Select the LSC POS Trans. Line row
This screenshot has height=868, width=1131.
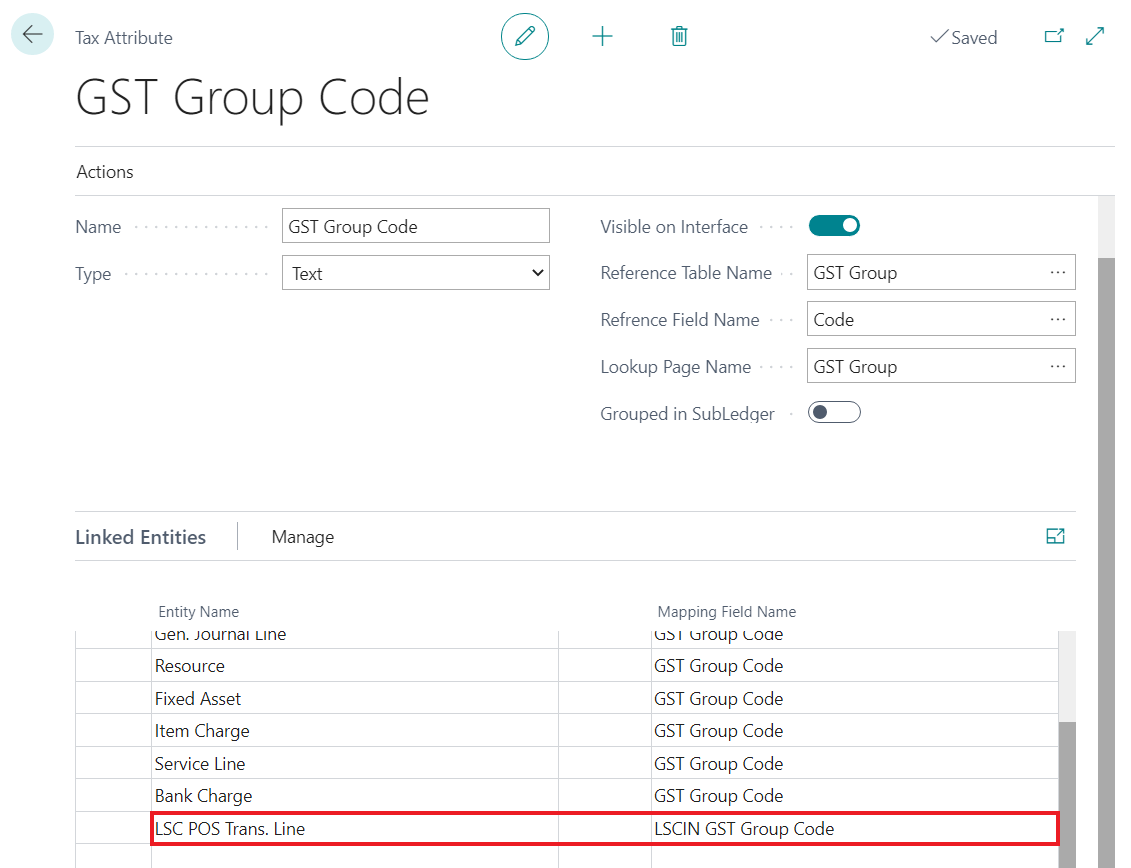click(230, 829)
